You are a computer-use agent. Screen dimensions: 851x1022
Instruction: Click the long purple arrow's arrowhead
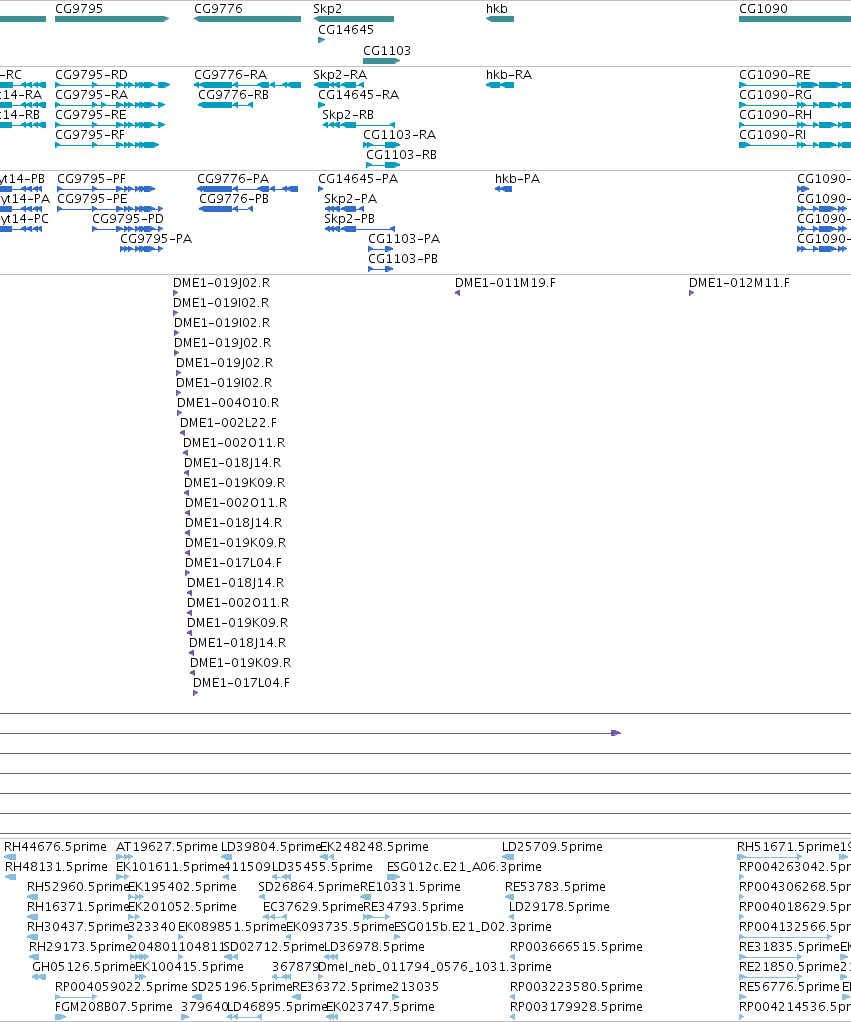(x=616, y=733)
